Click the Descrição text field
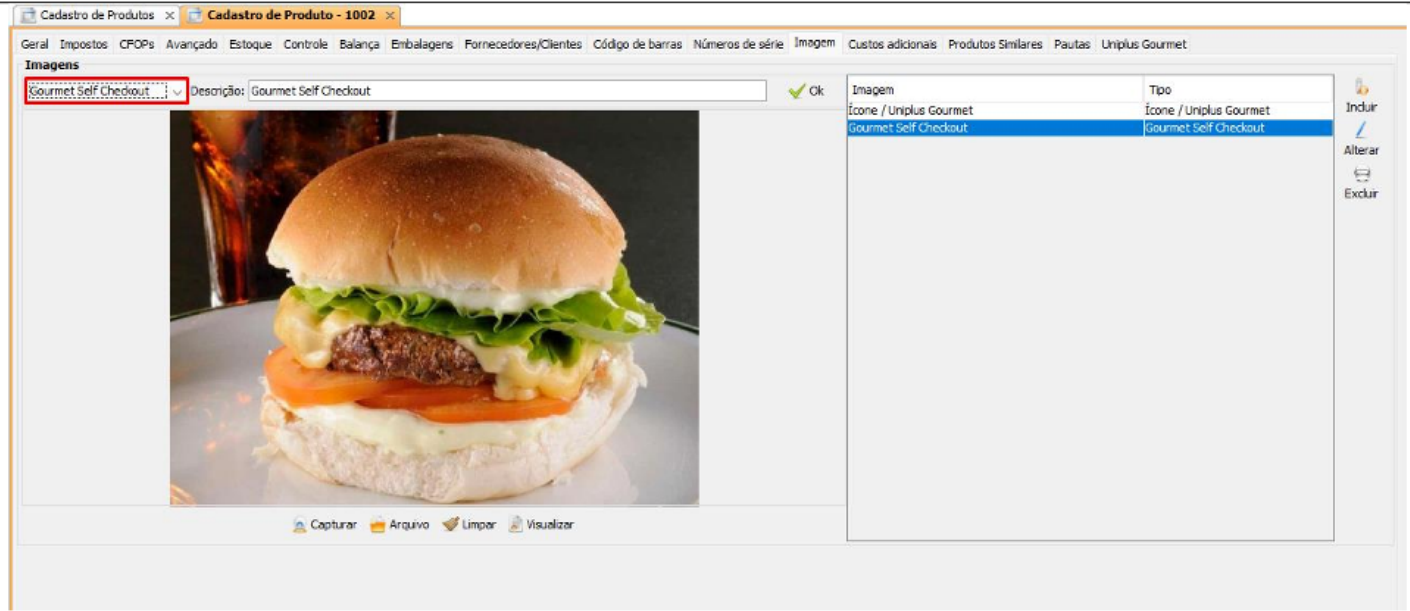Viewport: 1410px width, 611px height. click(507, 91)
